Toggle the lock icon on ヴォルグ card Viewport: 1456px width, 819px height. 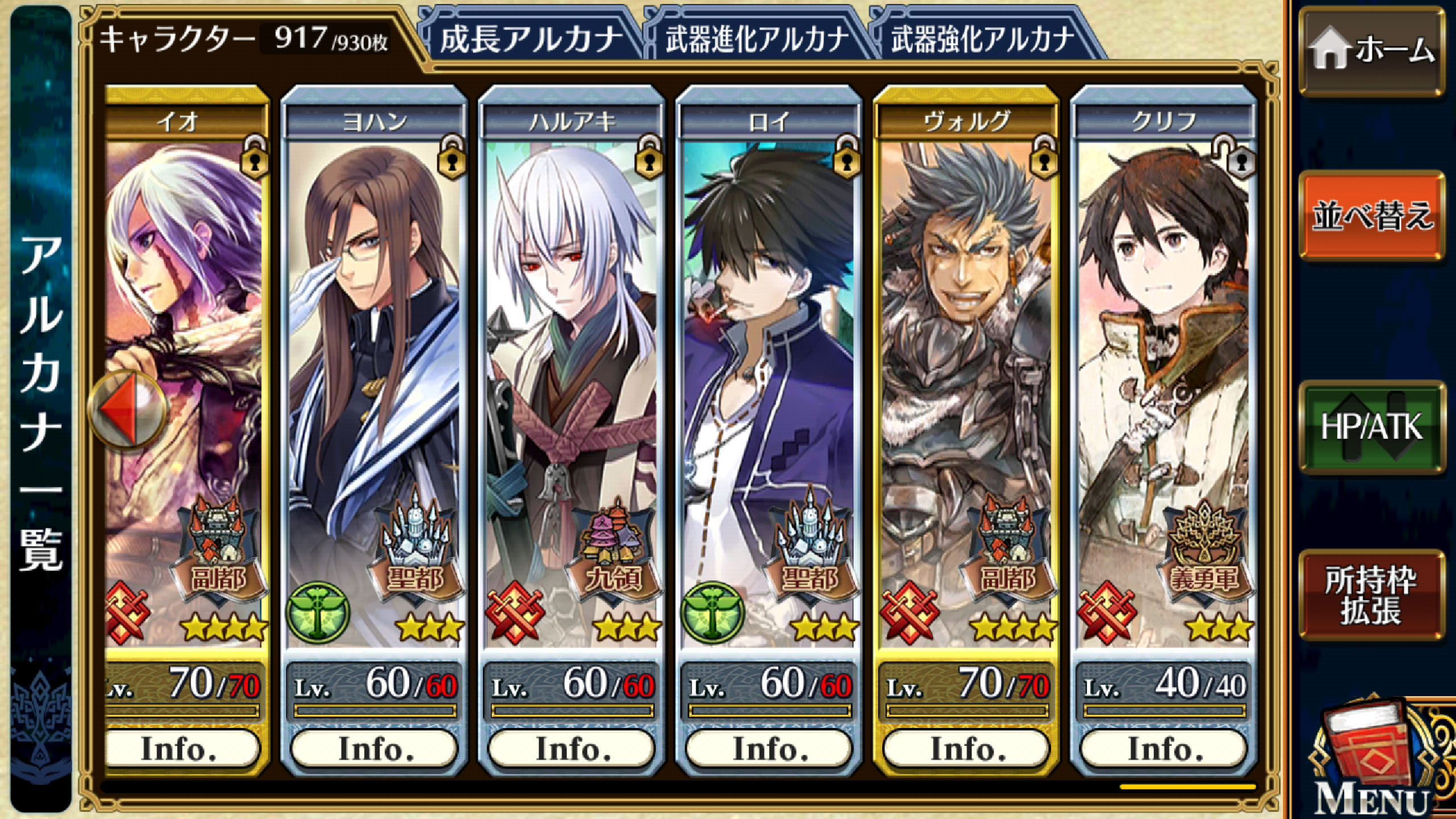point(1043,158)
